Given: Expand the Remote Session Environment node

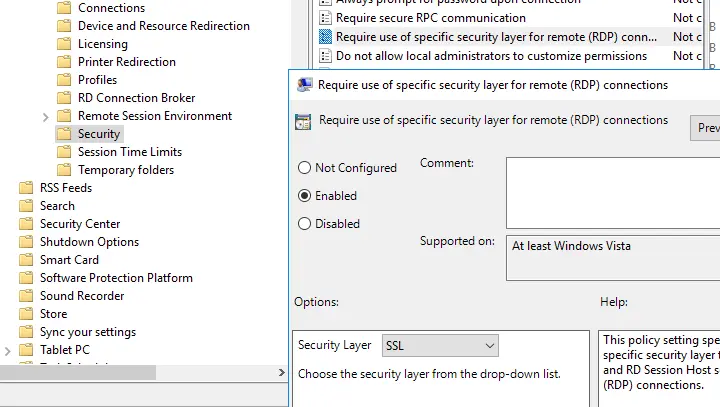Looking at the screenshot, I should 45,117.
